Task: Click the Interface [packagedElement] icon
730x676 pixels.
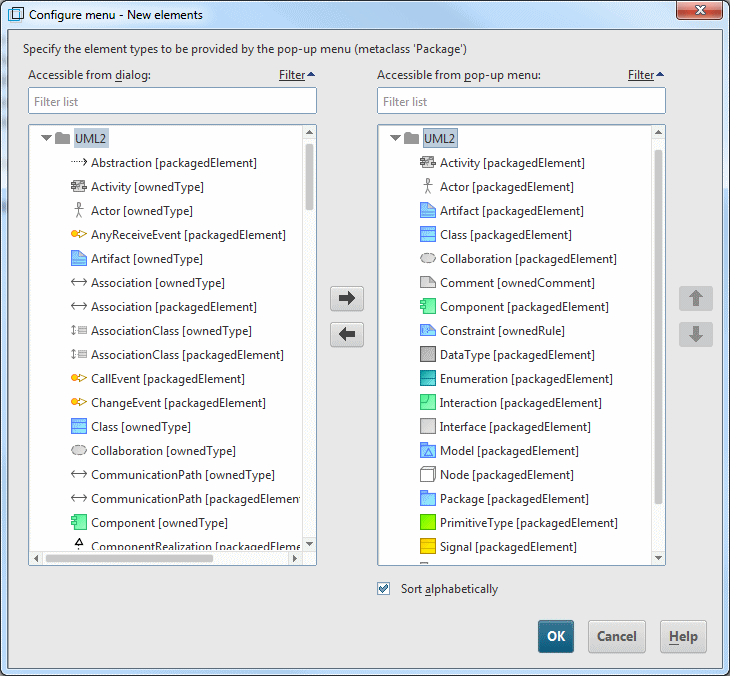Action: point(428,426)
